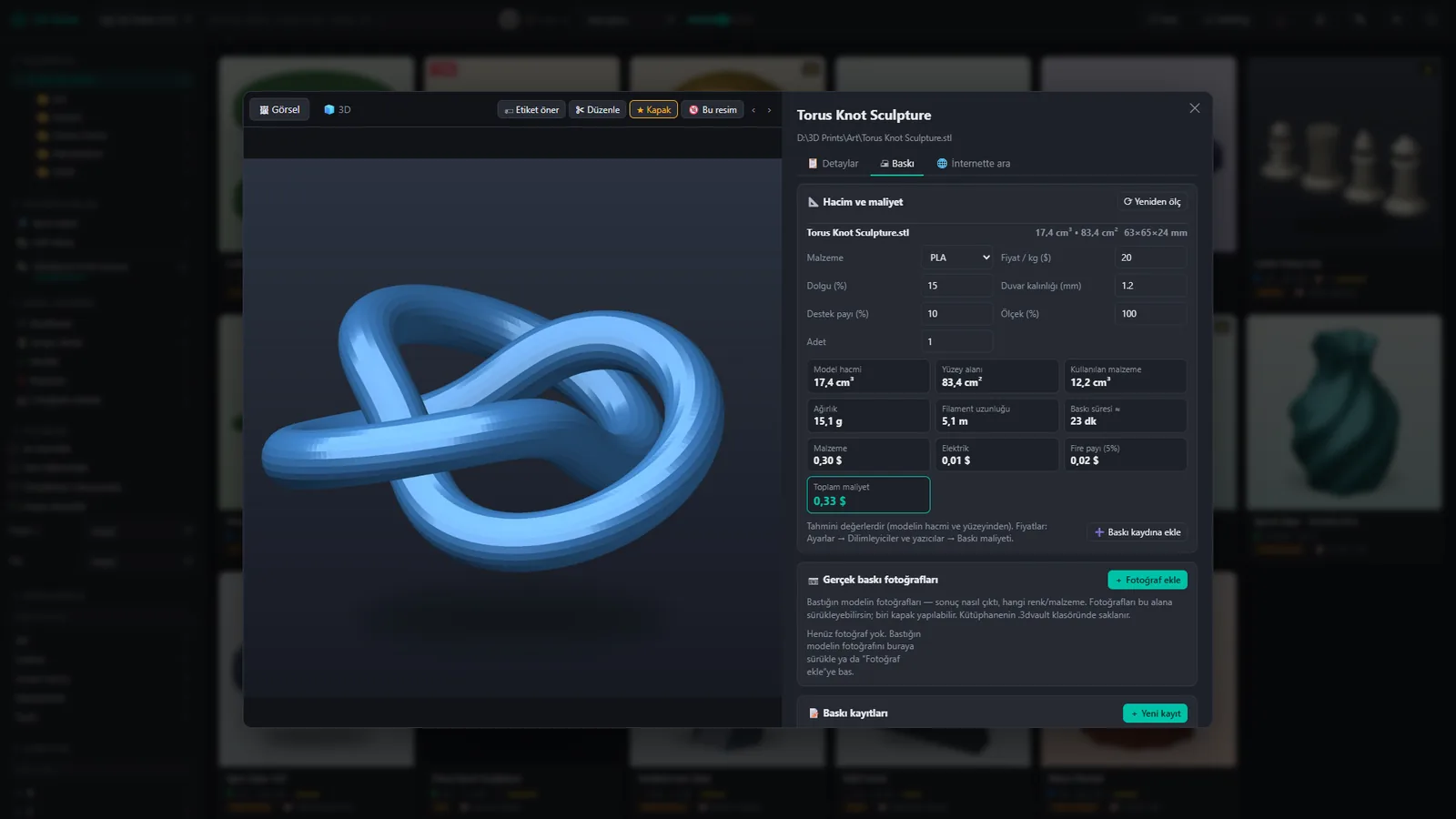Switch to the 3D view

[x=337, y=109]
